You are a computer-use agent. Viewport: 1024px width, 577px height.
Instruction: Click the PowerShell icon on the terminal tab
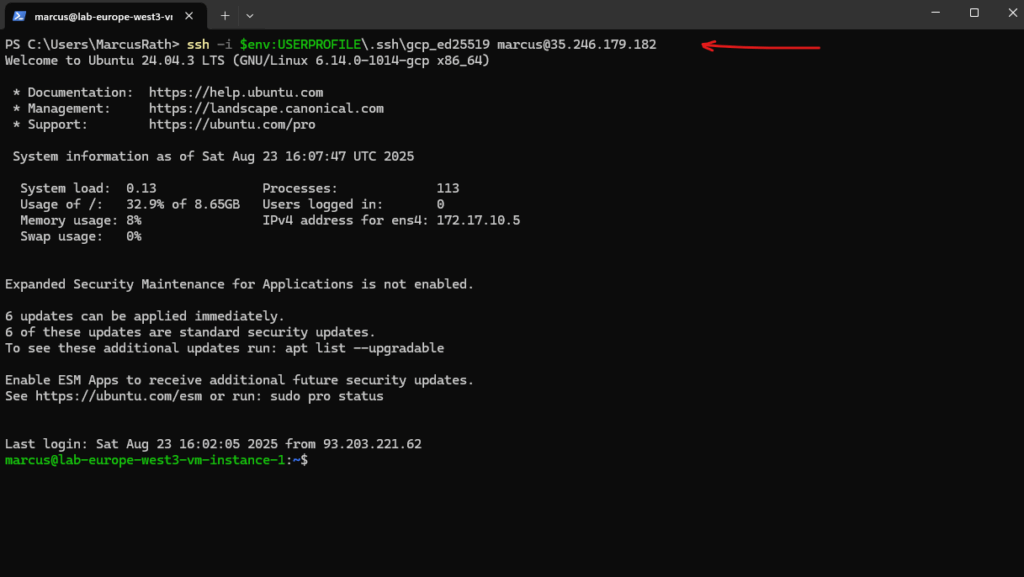[x=19, y=16]
